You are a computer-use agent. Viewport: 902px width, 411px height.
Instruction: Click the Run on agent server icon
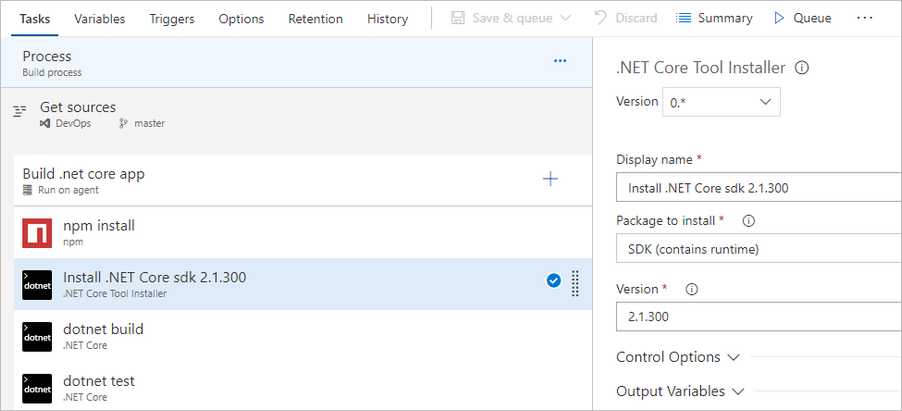tap(28, 190)
